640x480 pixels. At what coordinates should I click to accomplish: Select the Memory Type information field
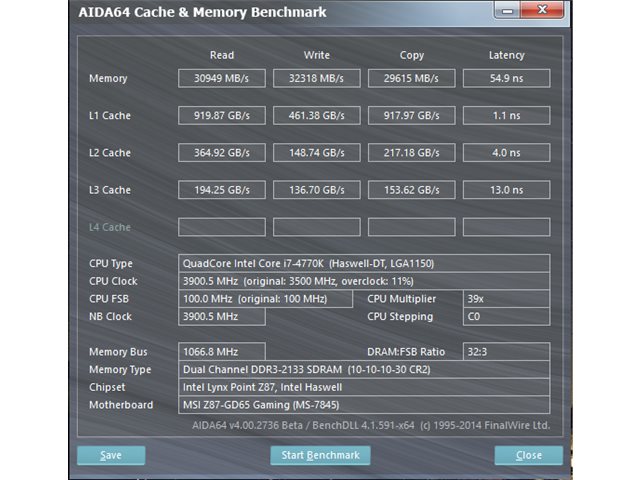click(364, 369)
